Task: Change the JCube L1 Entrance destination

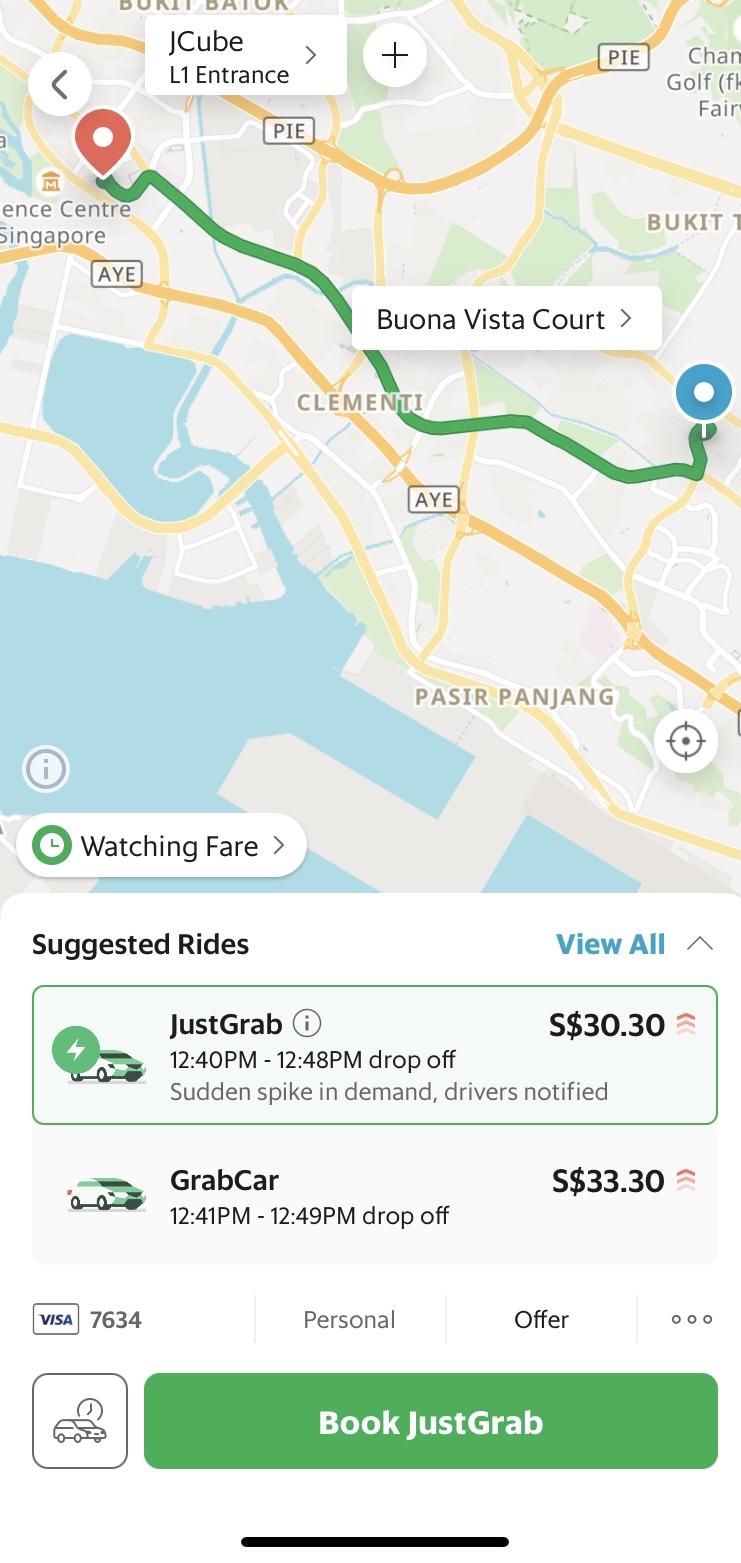Action: click(245, 57)
